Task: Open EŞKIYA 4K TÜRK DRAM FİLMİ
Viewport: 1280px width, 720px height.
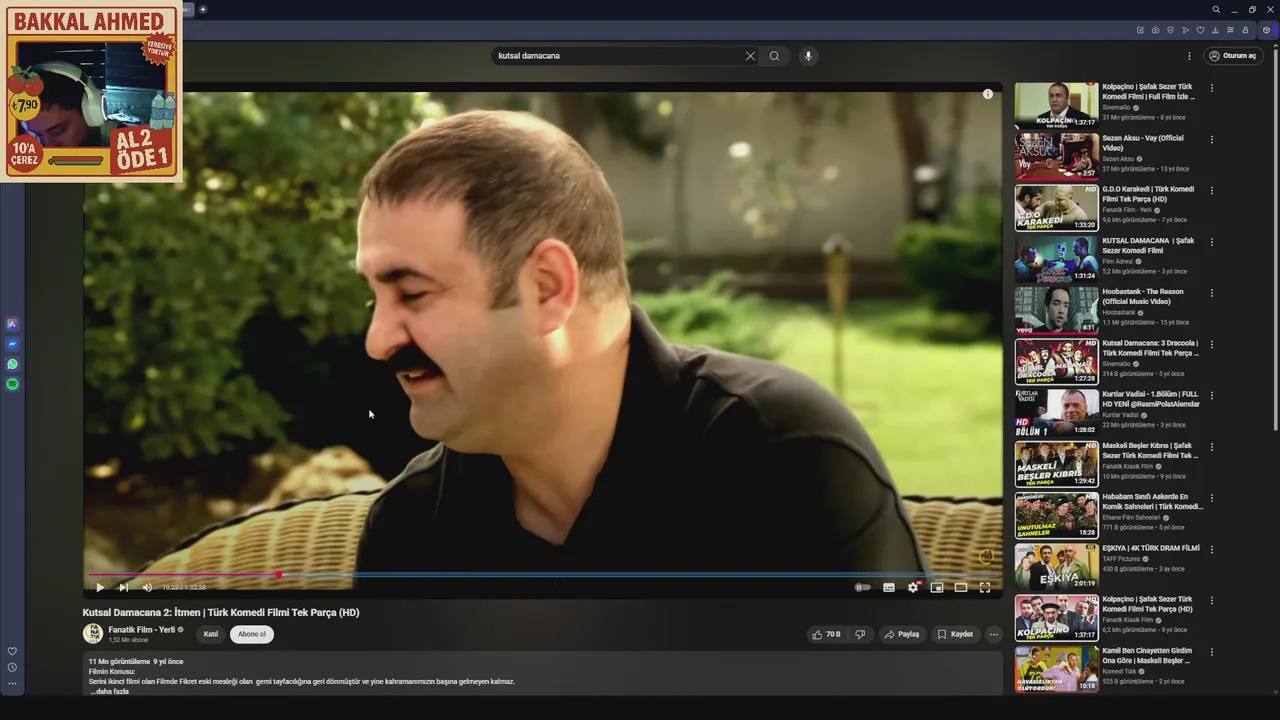Action: (1151, 548)
